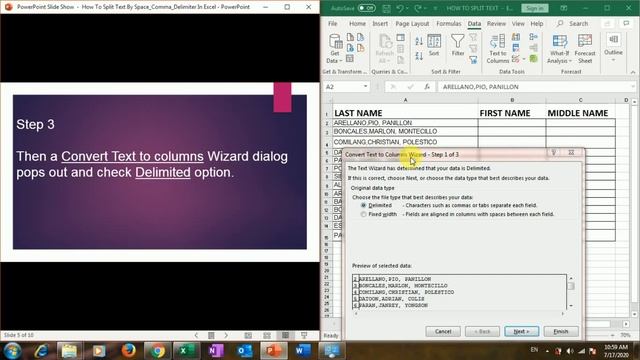Image resolution: width=640 pixels, height=360 pixels.
Task: Select cell with COMILANG,CHRISTIAN, POLESTICO
Action: 405,142
